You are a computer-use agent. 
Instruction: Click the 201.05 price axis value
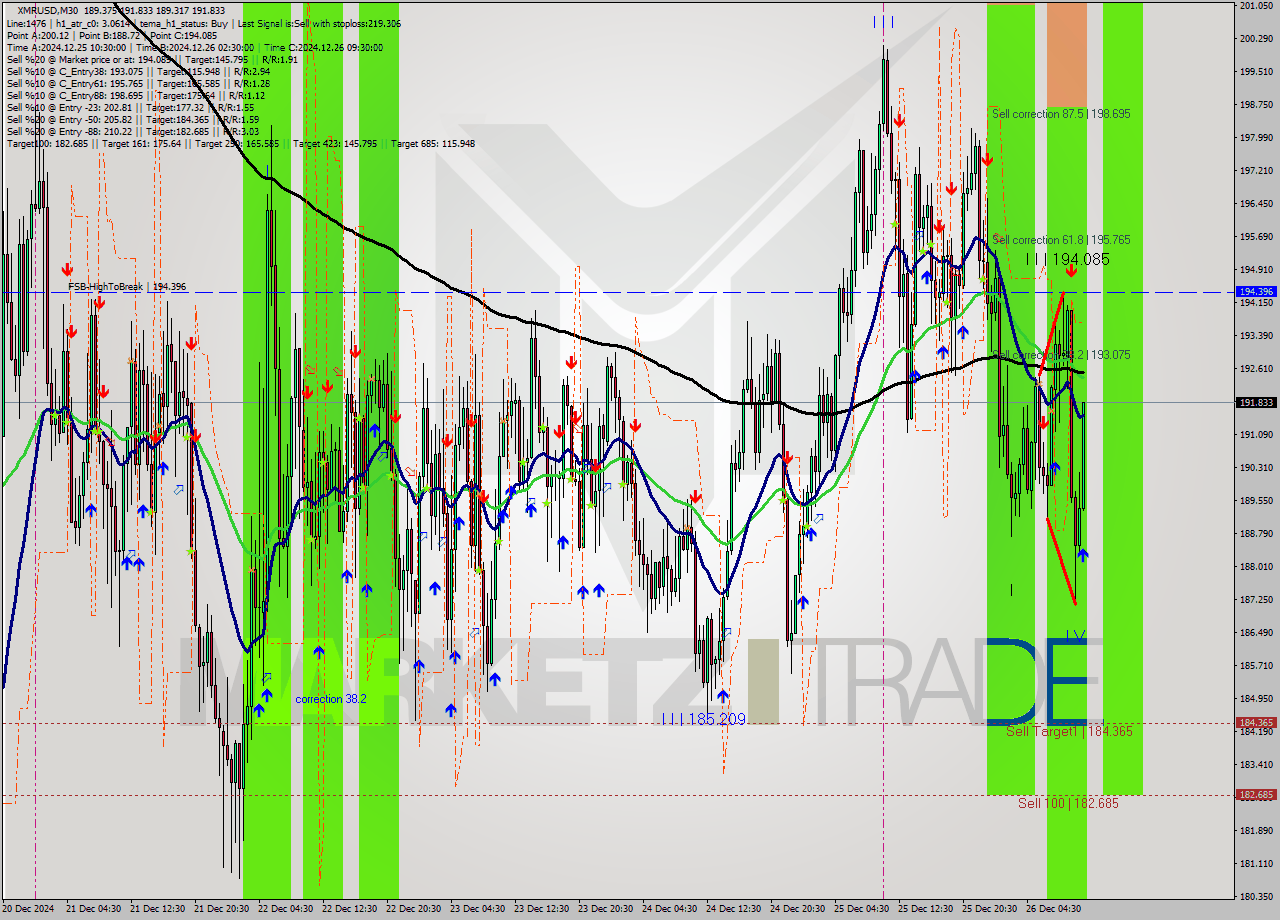(1256, 6)
